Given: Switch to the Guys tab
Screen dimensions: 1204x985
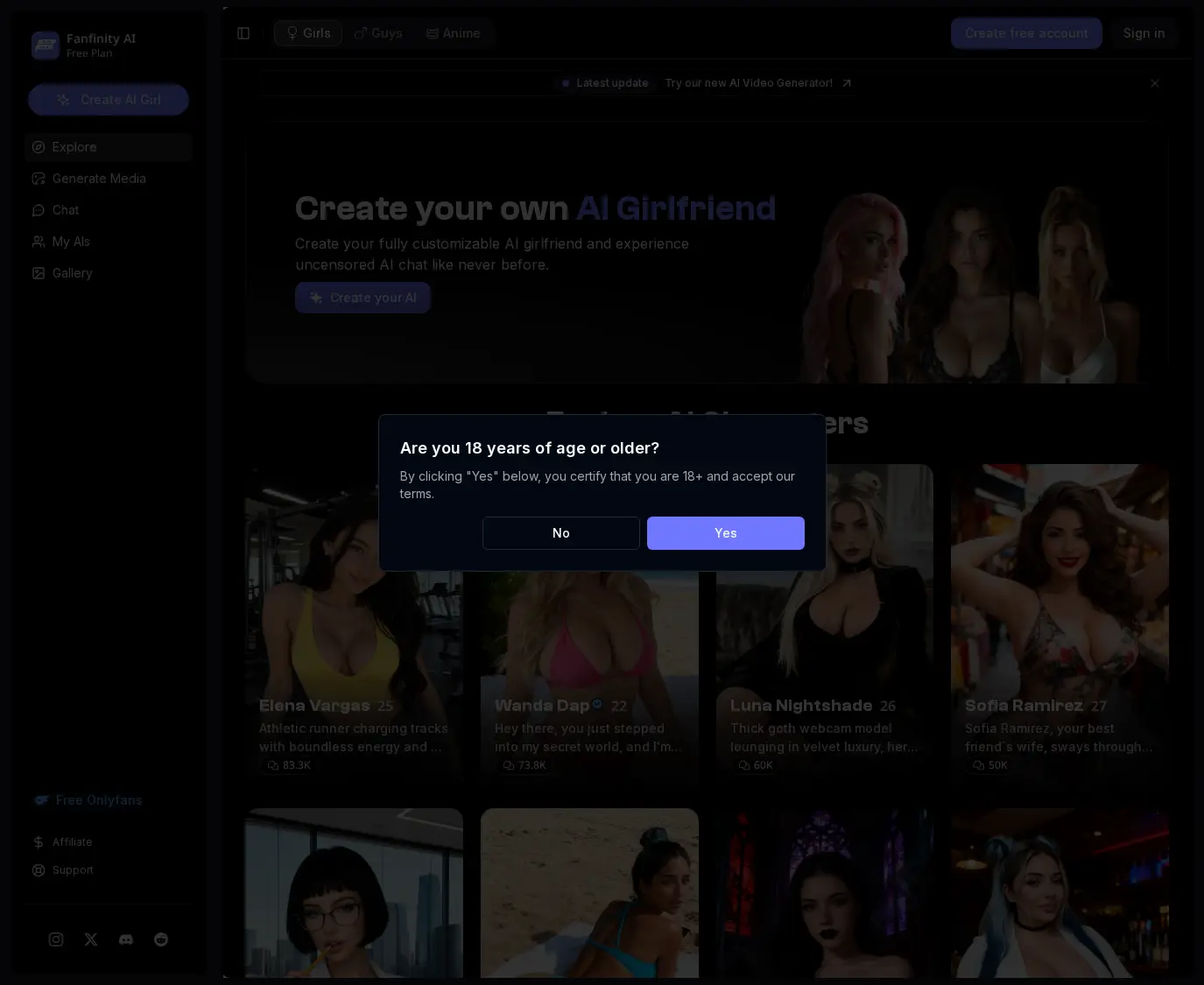Looking at the screenshot, I should tap(378, 32).
